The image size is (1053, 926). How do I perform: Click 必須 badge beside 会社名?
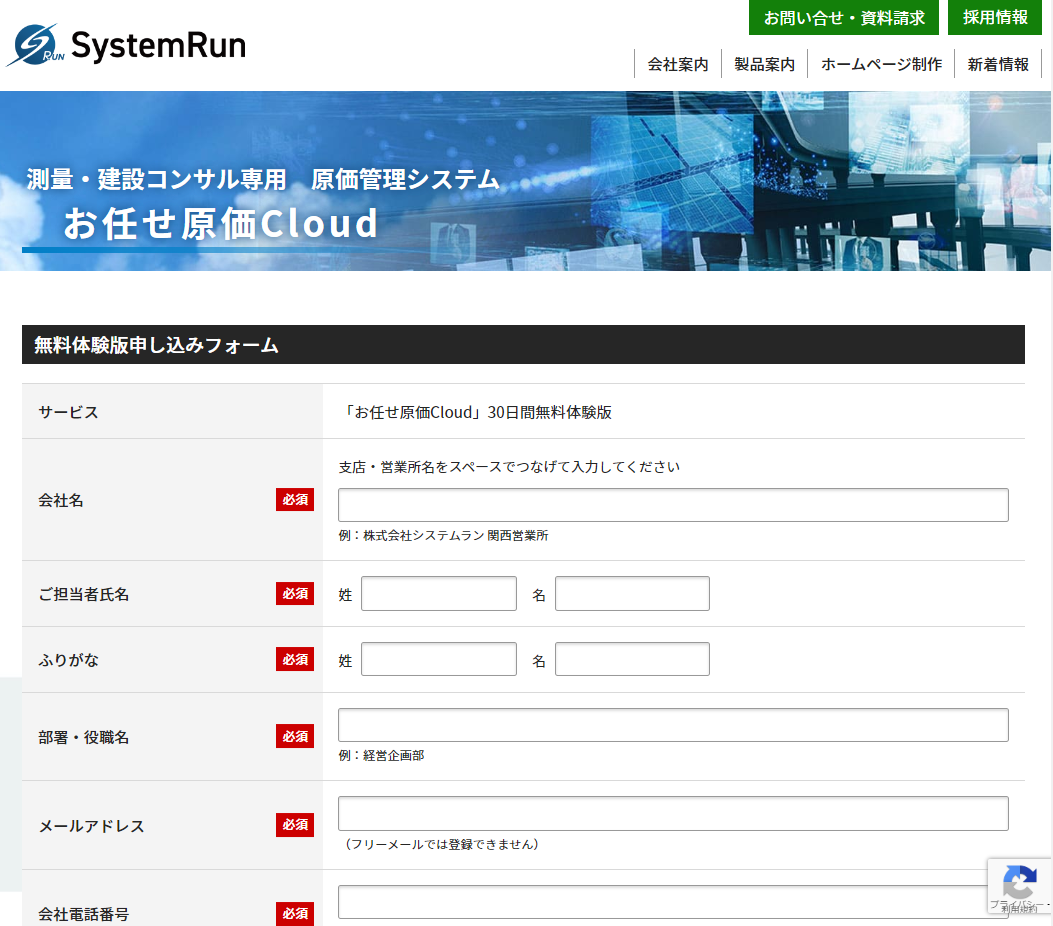pyautogui.click(x=295, y=500)
